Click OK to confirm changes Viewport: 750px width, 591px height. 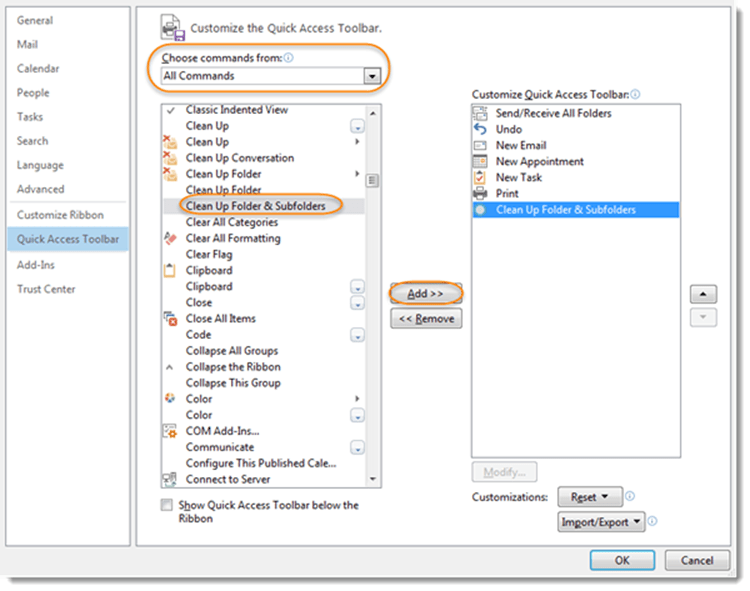622,561
